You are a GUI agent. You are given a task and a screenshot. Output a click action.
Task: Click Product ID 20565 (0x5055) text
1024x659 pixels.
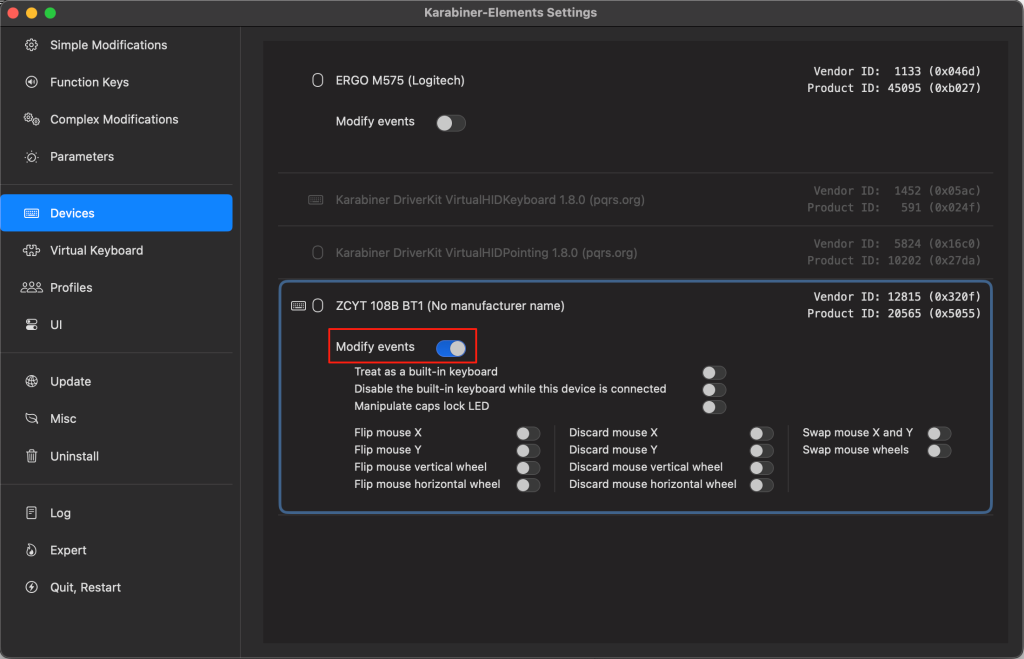893,313
